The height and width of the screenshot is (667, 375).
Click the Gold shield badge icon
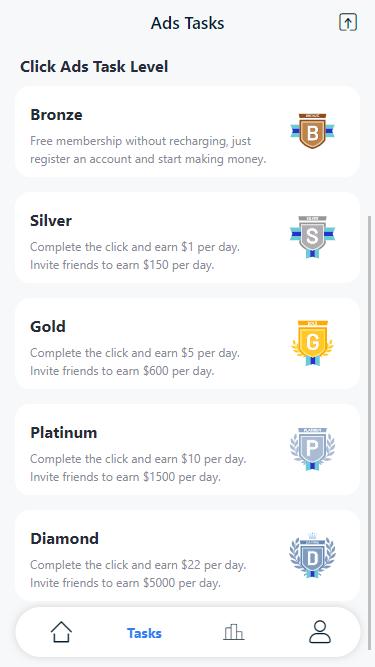click(312, 343)
